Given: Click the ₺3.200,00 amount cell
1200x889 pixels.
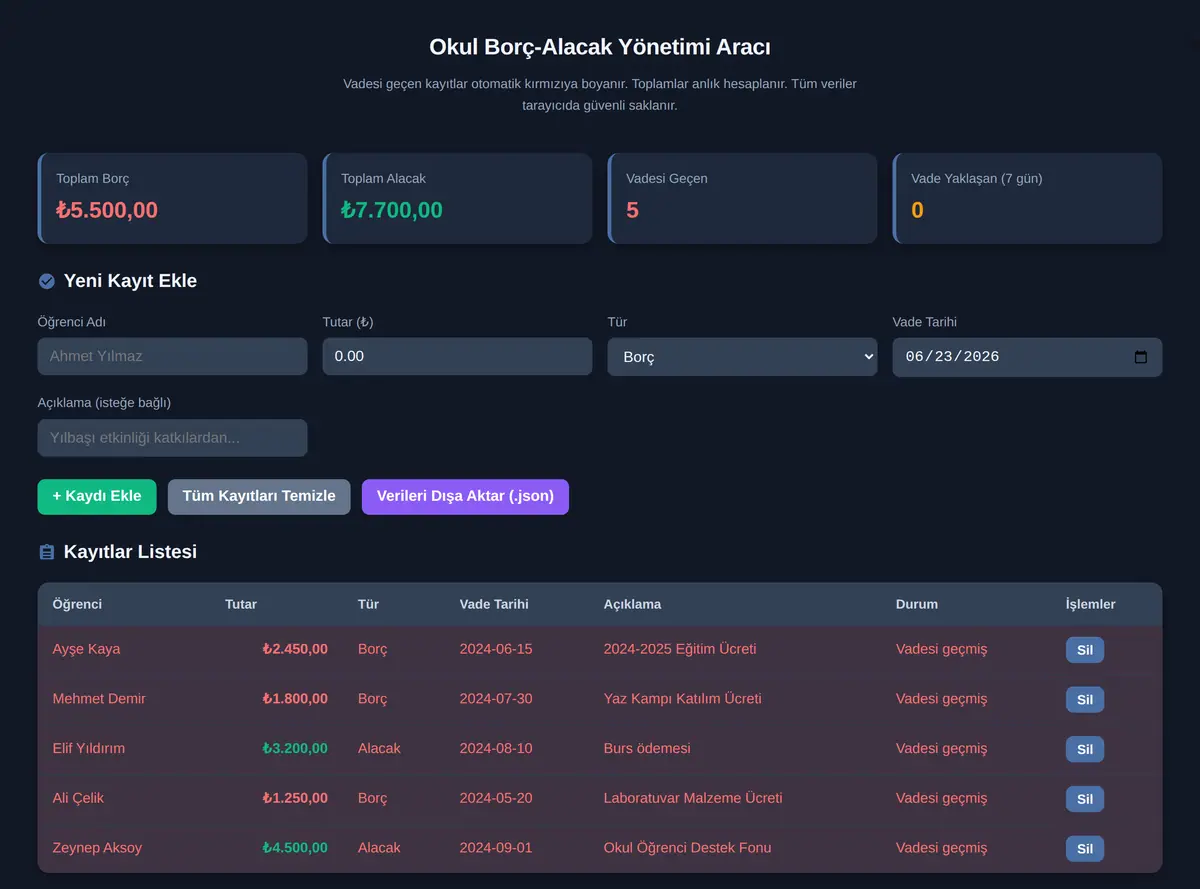Looking at the screenshot, I should point(295,748).
